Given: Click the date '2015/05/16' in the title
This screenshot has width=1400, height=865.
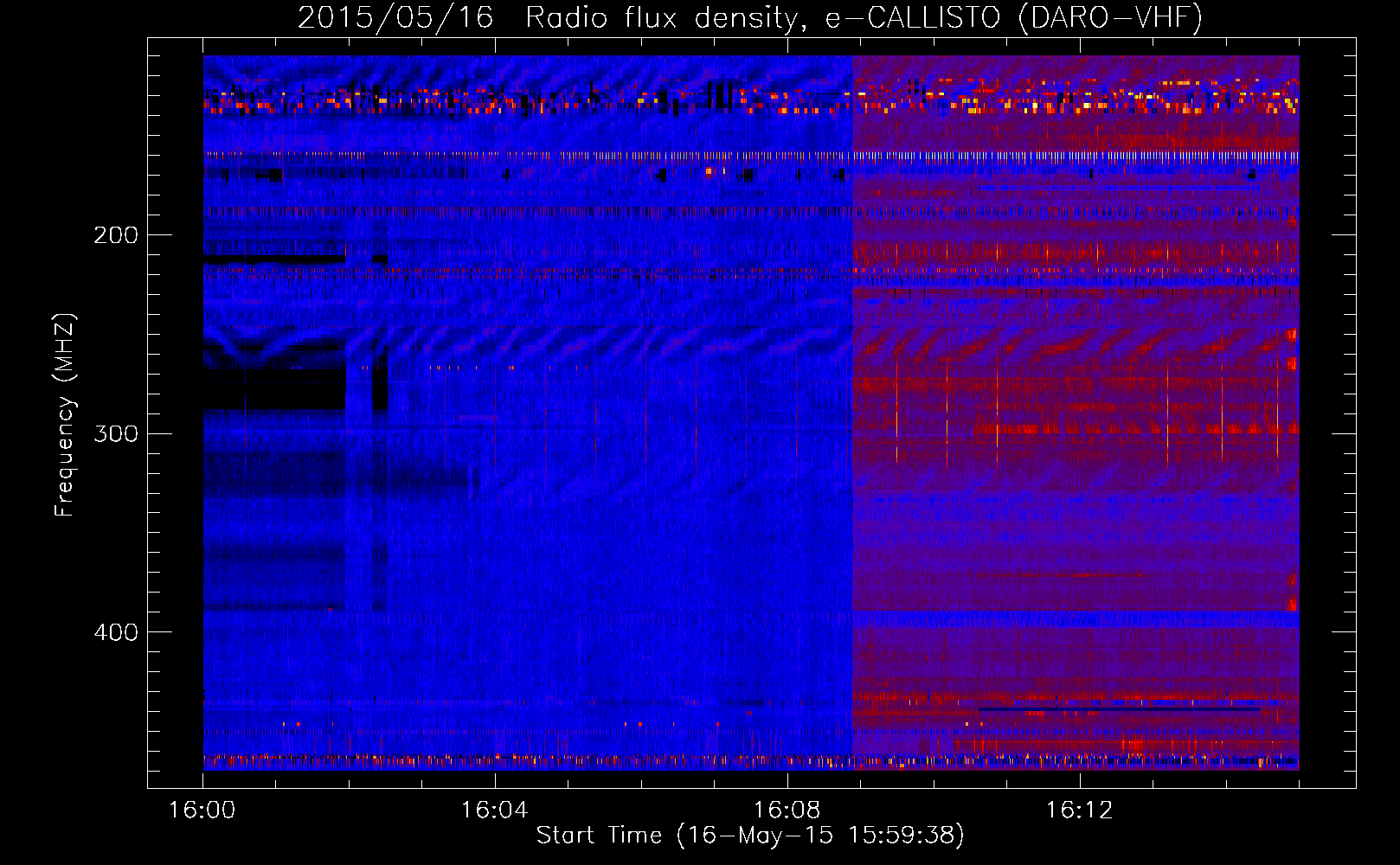Looking at the screenshot, I should pyautogui.click(x=395, y=17).
